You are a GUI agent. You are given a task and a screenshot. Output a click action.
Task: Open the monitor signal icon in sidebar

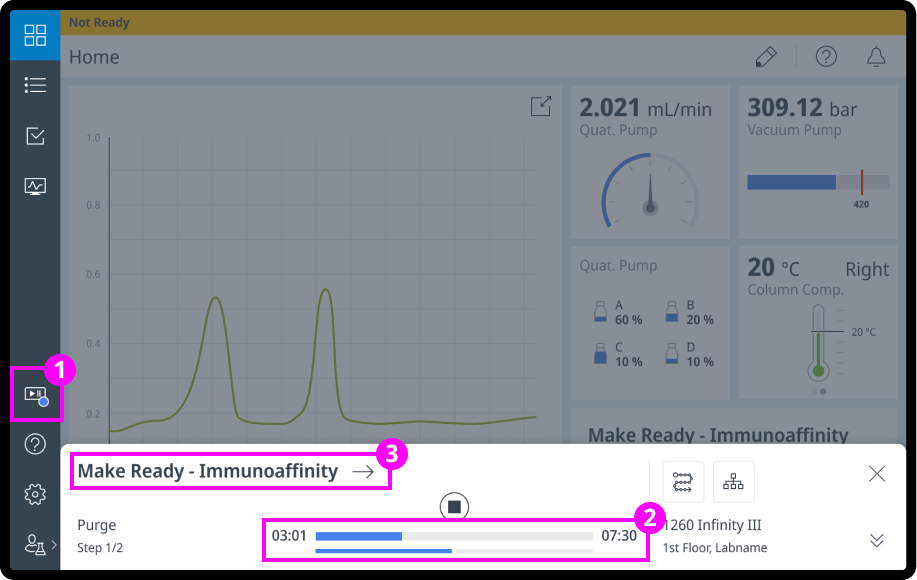tap(35, 186)
